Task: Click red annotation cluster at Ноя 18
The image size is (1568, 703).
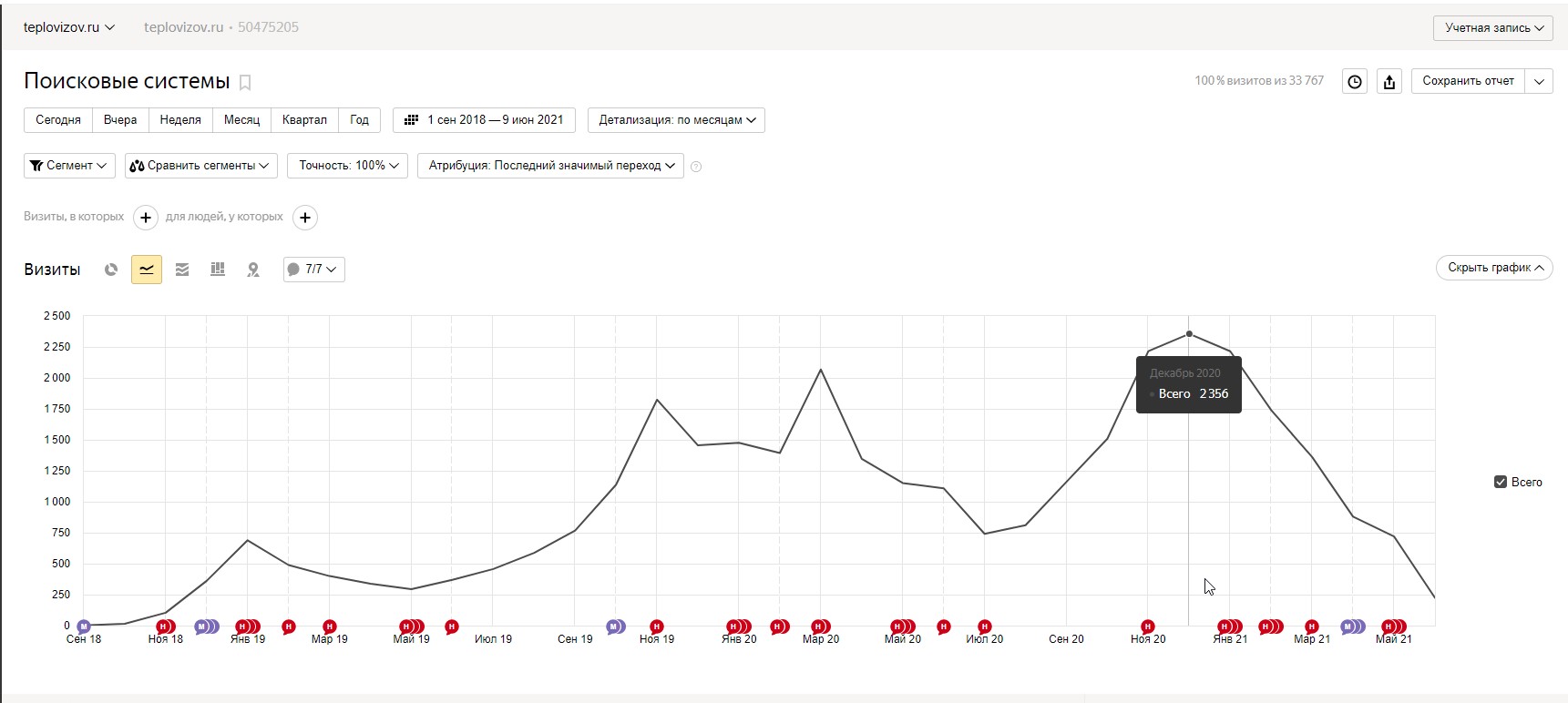Action: coord(165,627)
